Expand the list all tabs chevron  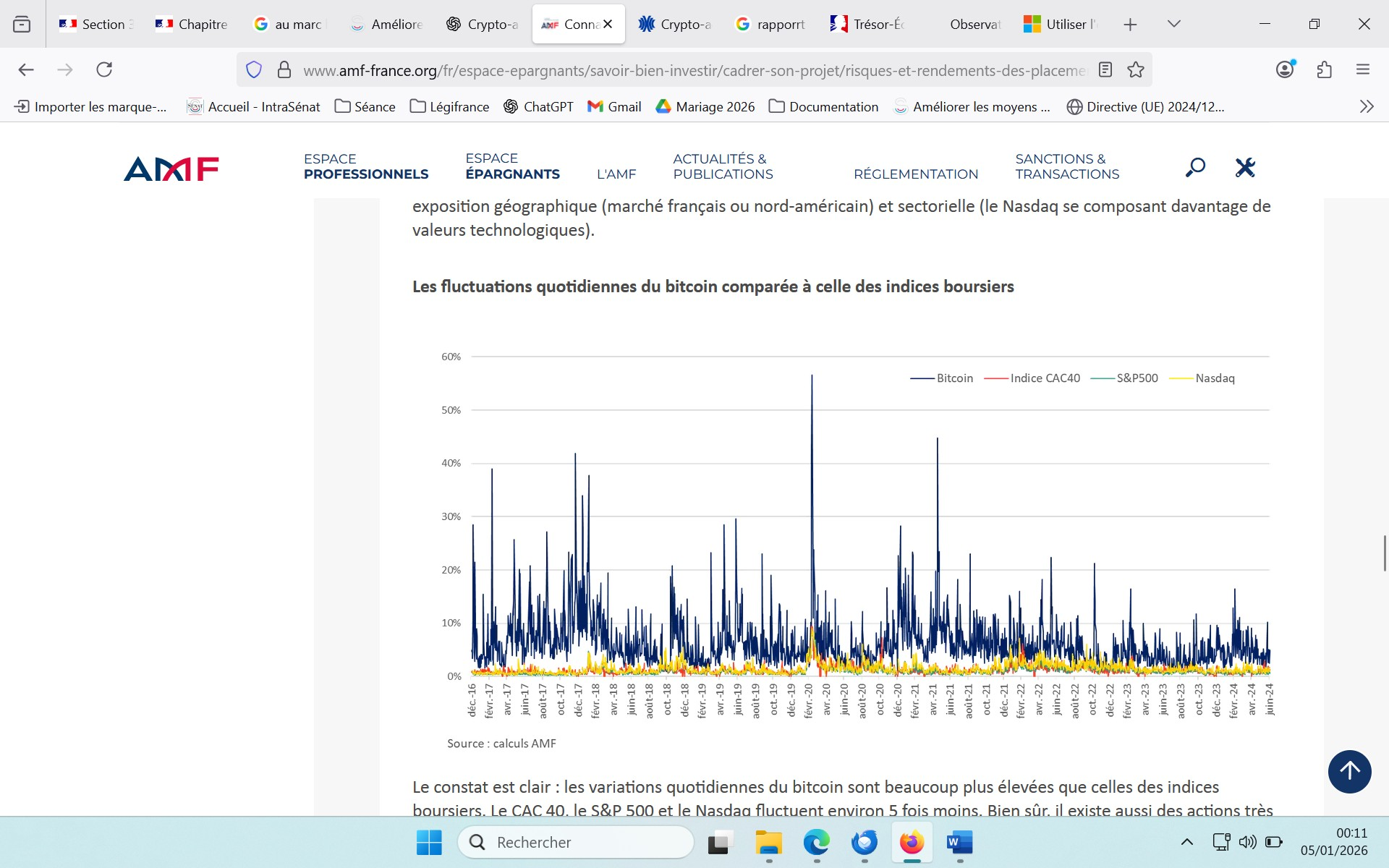tap(1174, 24)
